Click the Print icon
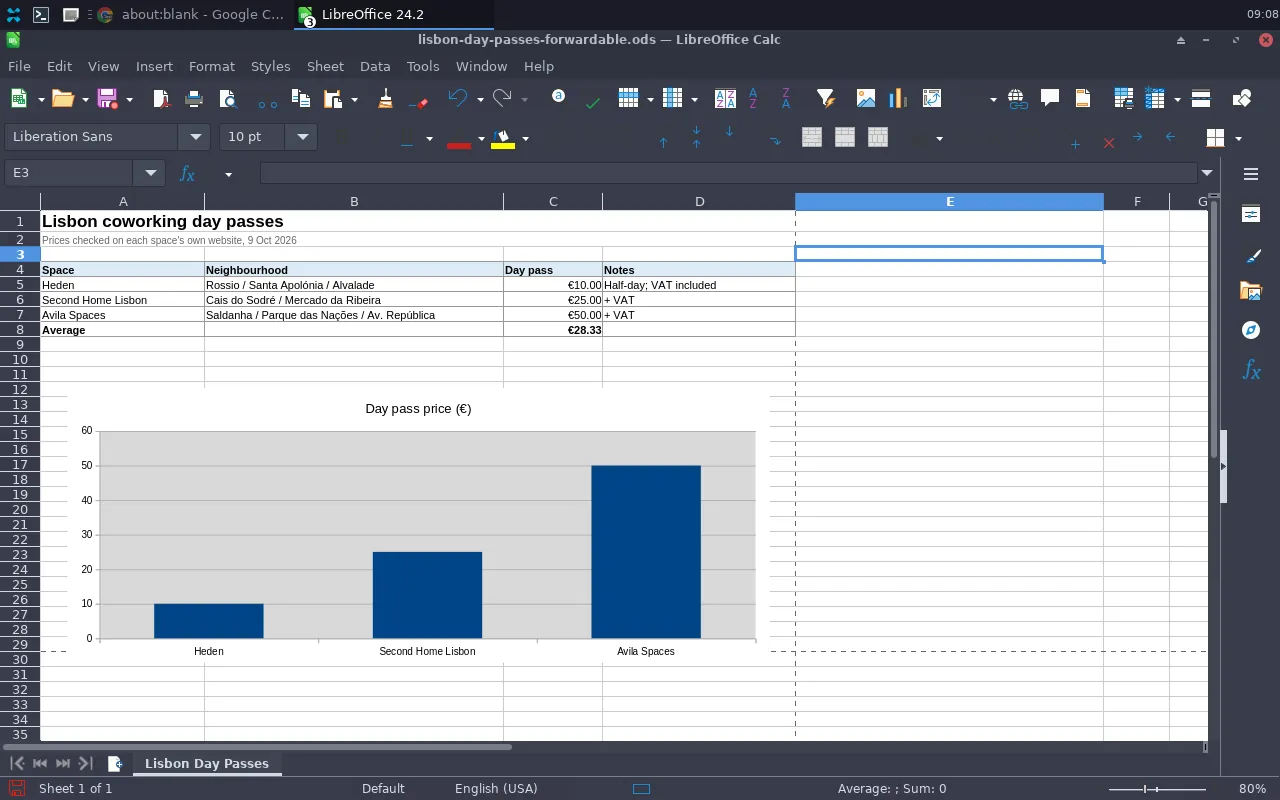1280x800 pixels. pyautogui.click(x=194, y=98)
